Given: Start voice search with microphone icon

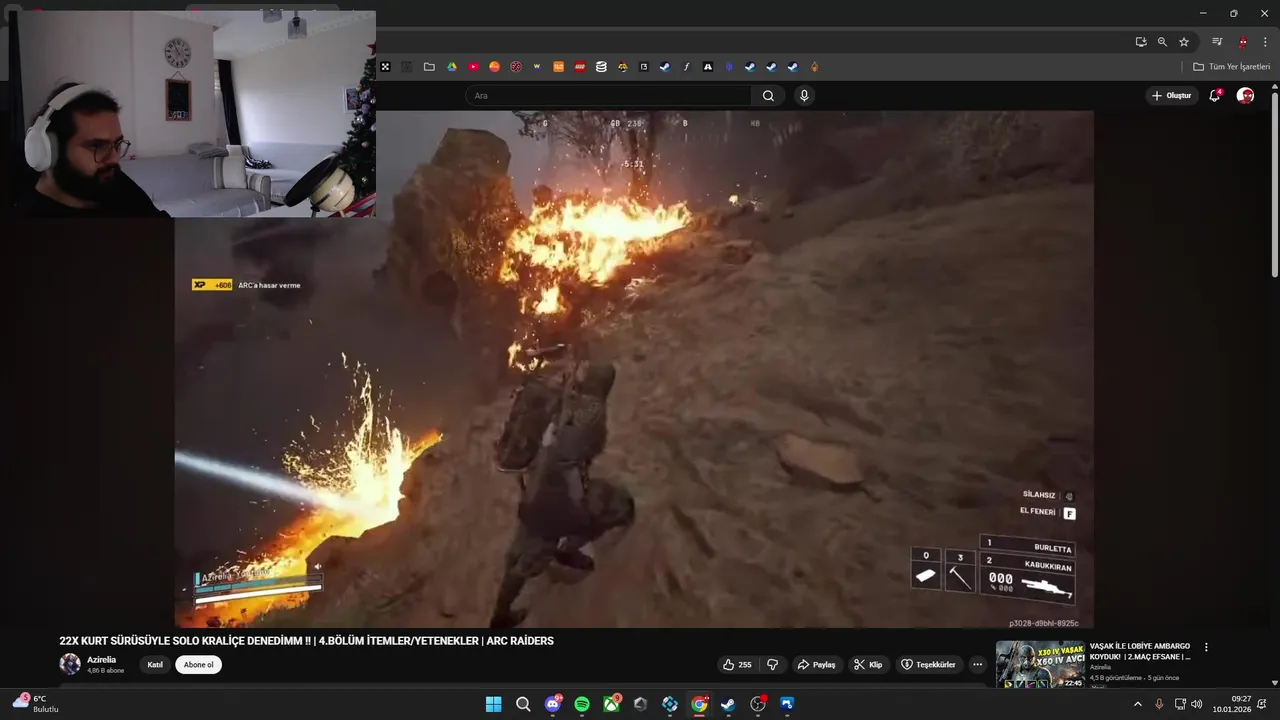Looking at the screenshot, I should [804, 96].
